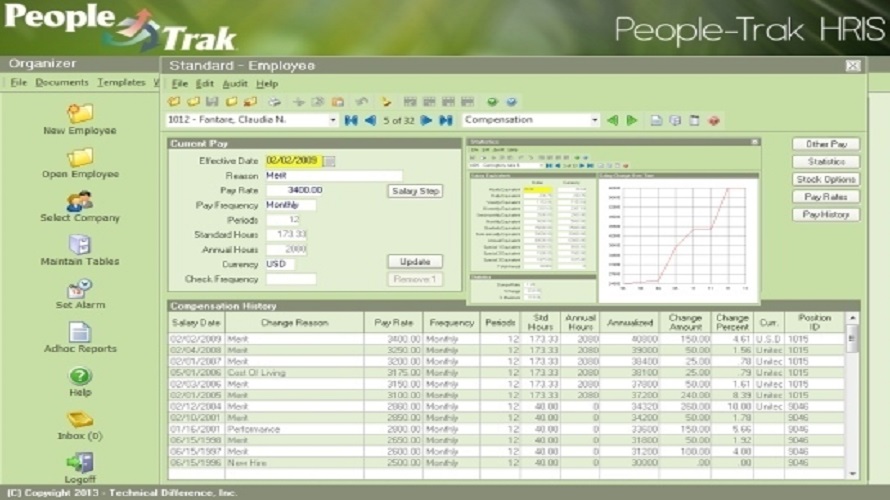
Task: Click the folder with red arrow icon
Action: (x=250, y=102)
